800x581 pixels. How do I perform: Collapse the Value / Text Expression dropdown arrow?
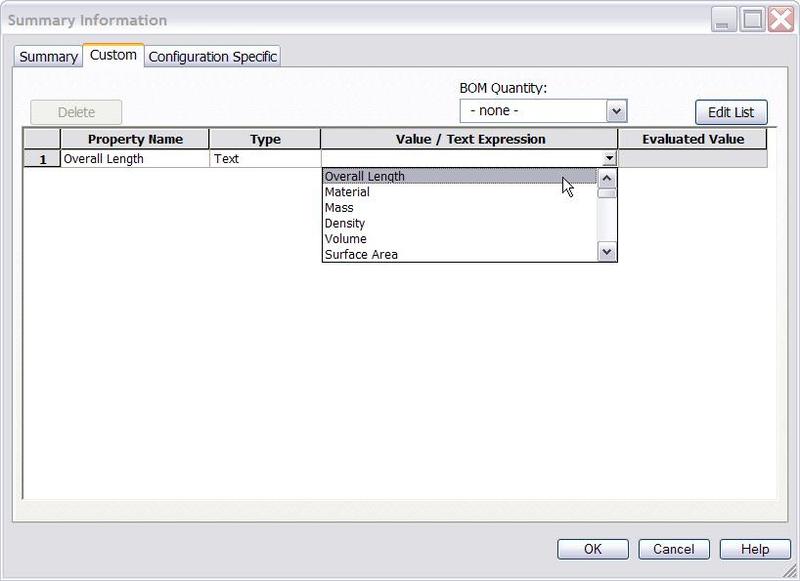(609, 159)
